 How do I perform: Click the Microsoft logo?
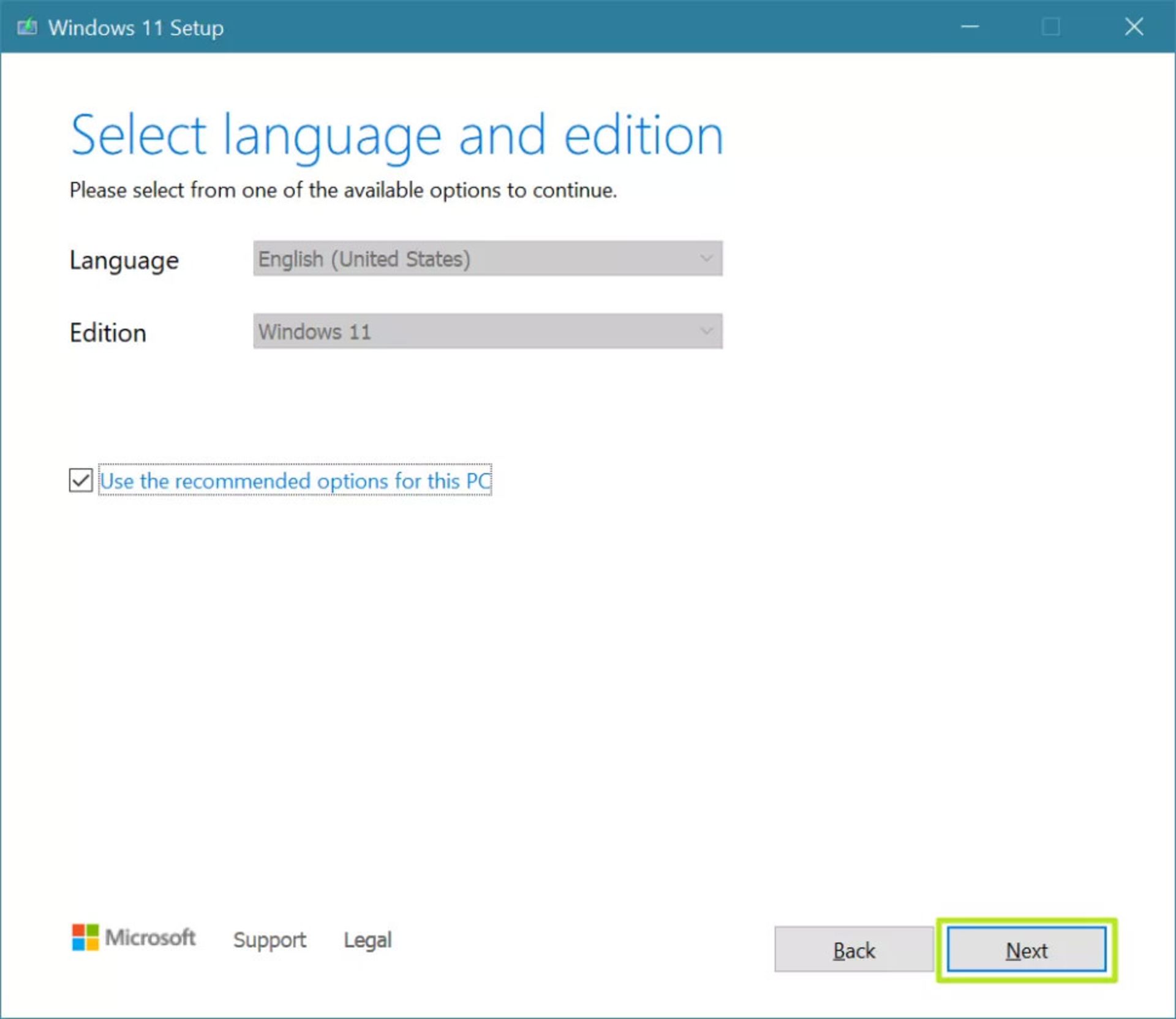134,937
